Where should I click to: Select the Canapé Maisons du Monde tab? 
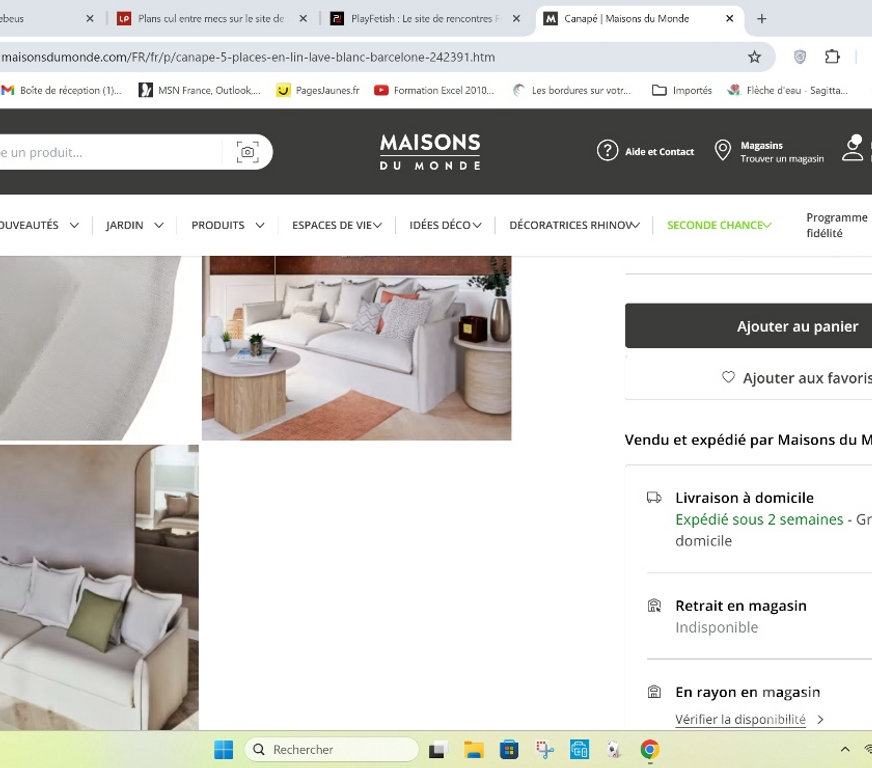630,18
